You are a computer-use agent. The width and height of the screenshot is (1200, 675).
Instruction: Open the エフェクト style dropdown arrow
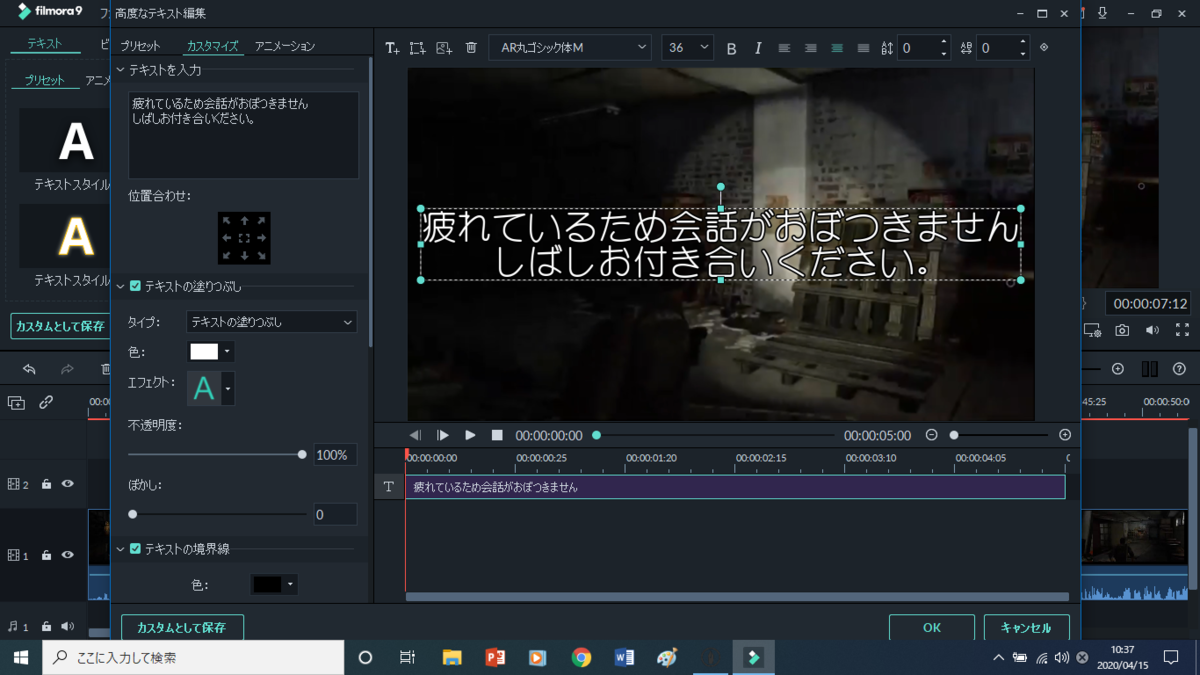click(228, 388)
